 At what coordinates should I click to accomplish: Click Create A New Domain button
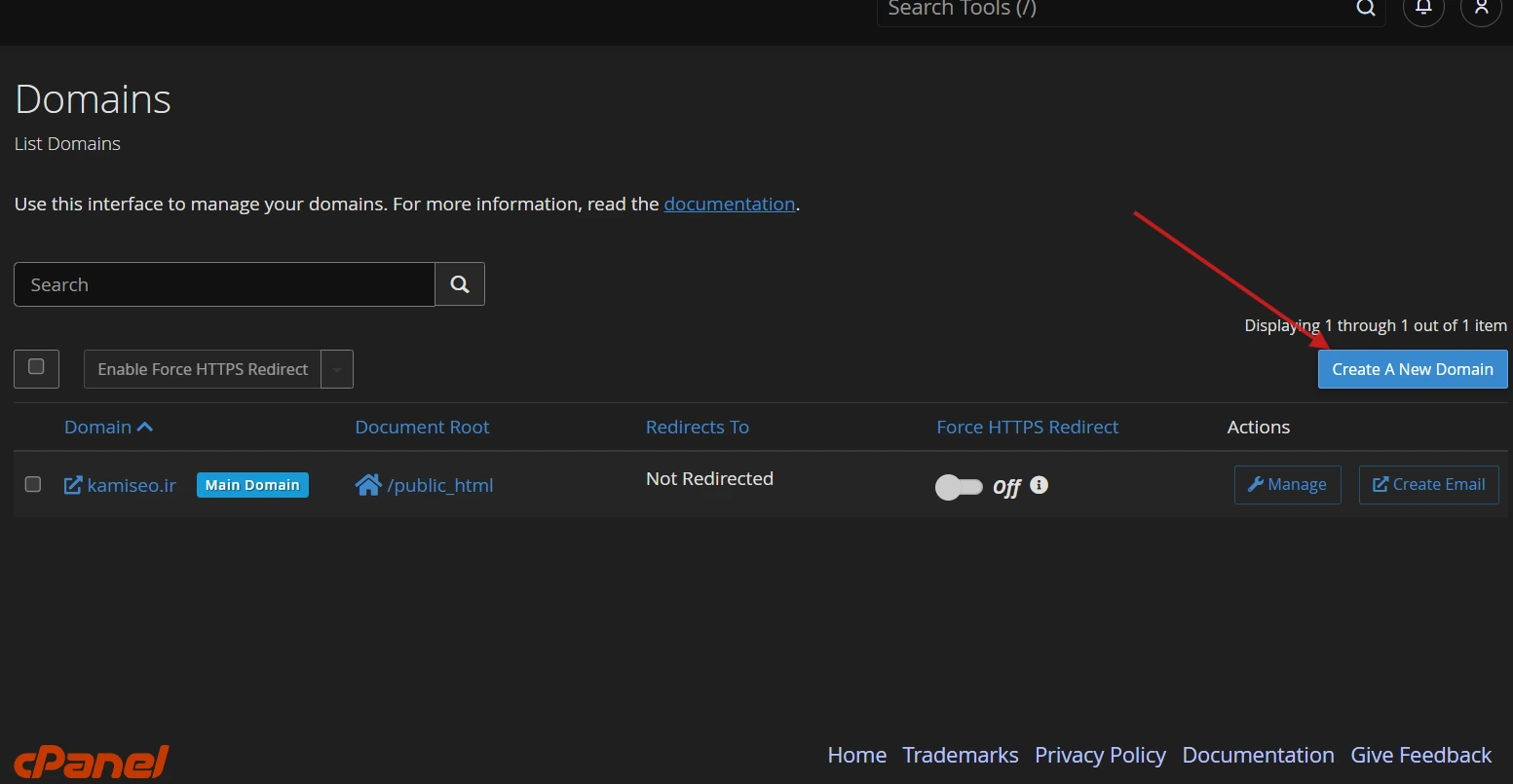(1413, 369)
